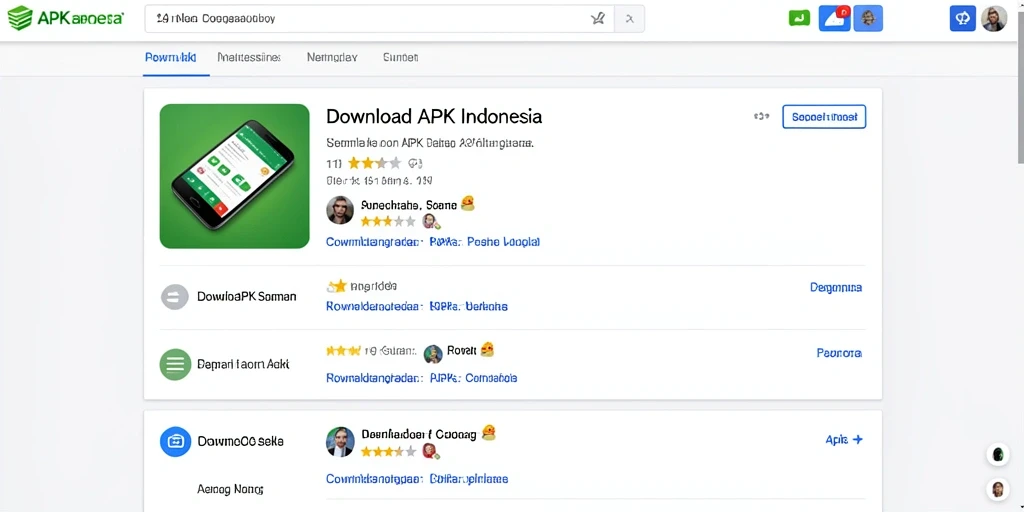This screenshot has height=512, width=1024.
Task: Open the blue cloud notifications icon
Action: [835, 18]
